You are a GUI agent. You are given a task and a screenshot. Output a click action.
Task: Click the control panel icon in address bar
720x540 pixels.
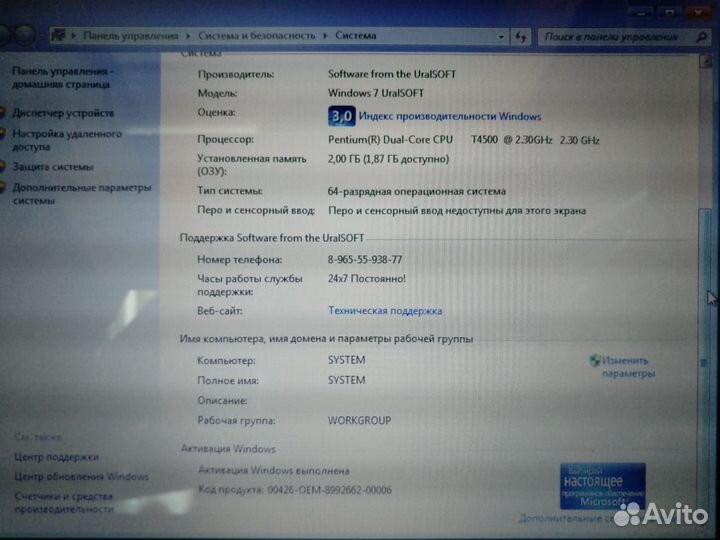point(58,35)
